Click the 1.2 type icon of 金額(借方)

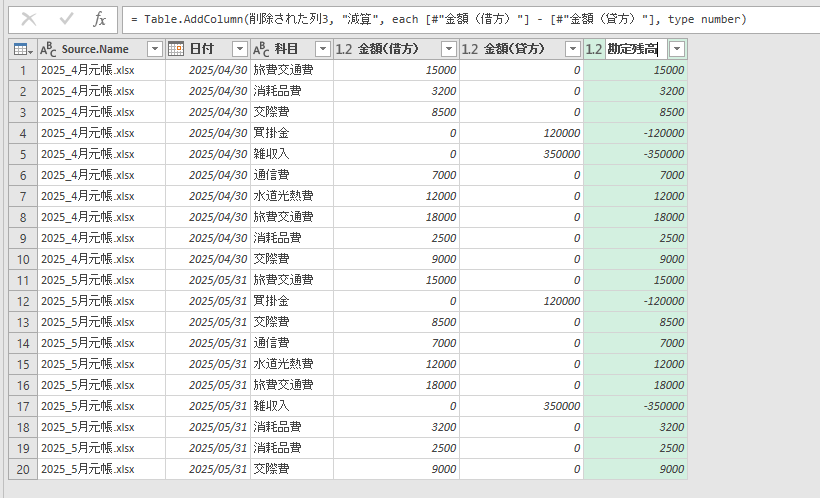[x=343, y=49]
